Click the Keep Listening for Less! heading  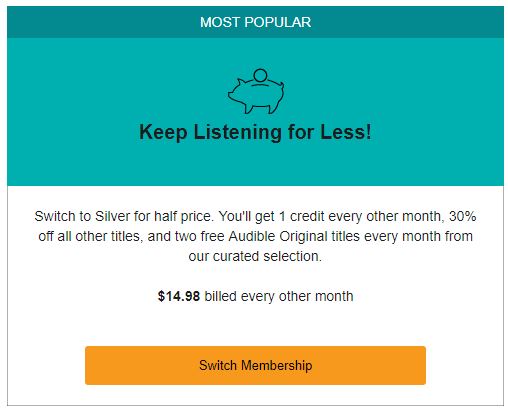coord(255,132)
